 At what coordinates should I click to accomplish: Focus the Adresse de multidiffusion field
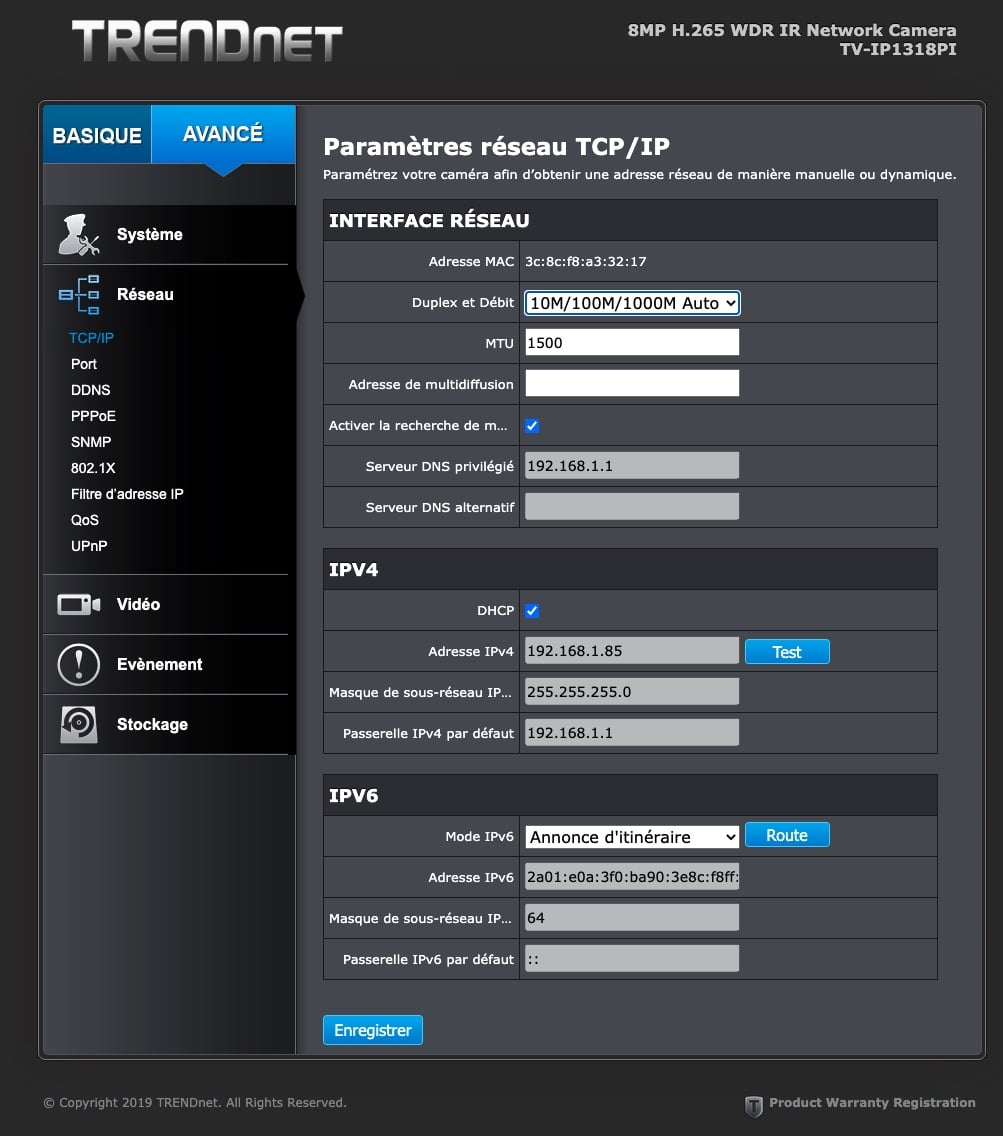632,384
